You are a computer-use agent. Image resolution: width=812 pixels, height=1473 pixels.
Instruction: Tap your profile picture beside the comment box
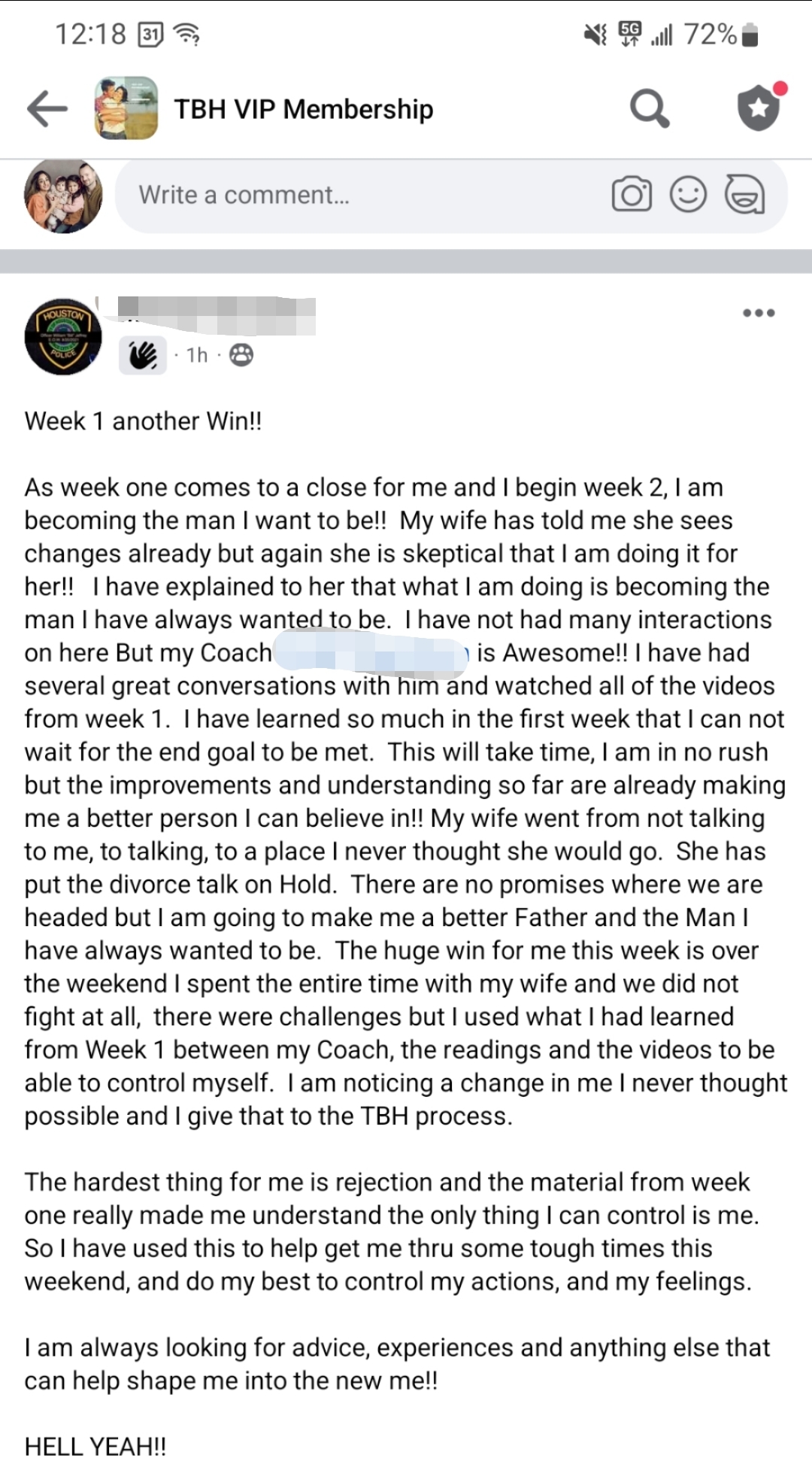[x=63, y=196]
